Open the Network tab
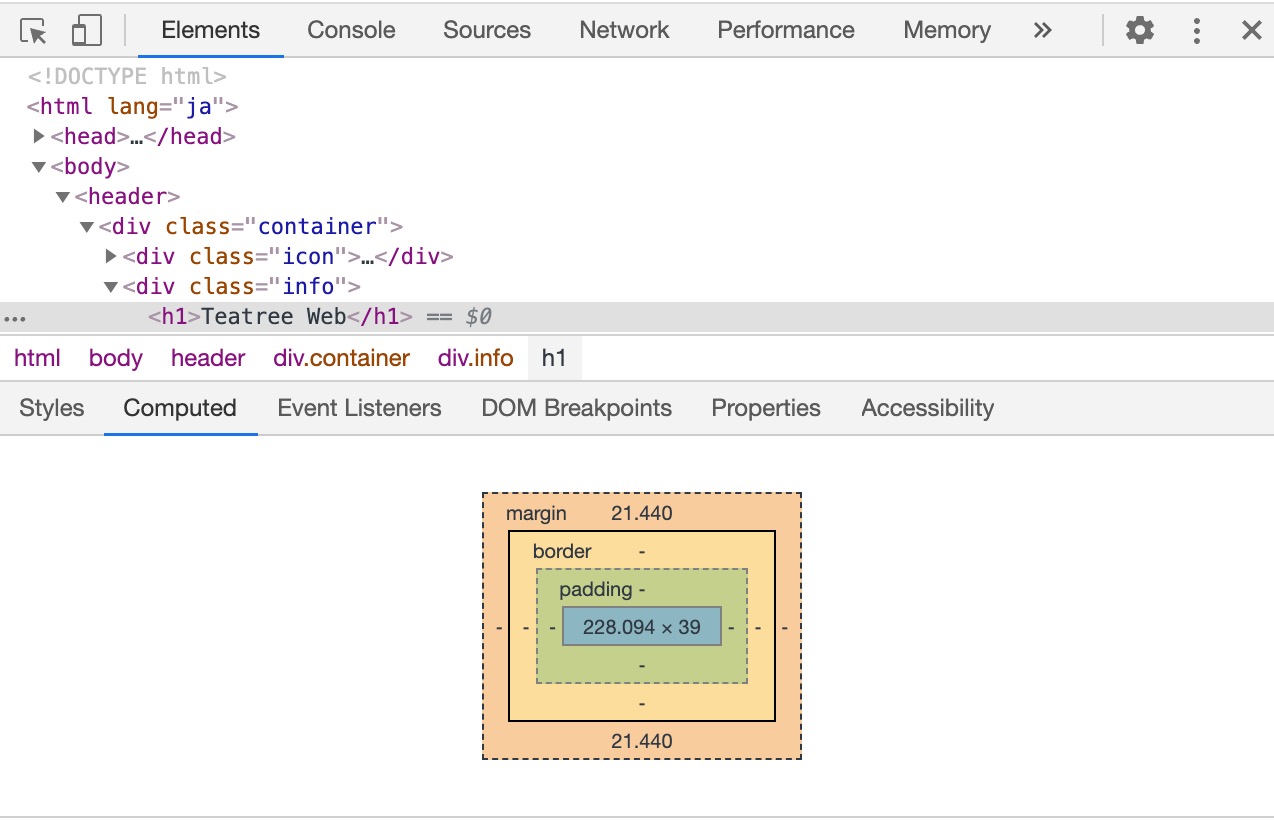This screenshot has width=1274, height=822. point(624,31)
